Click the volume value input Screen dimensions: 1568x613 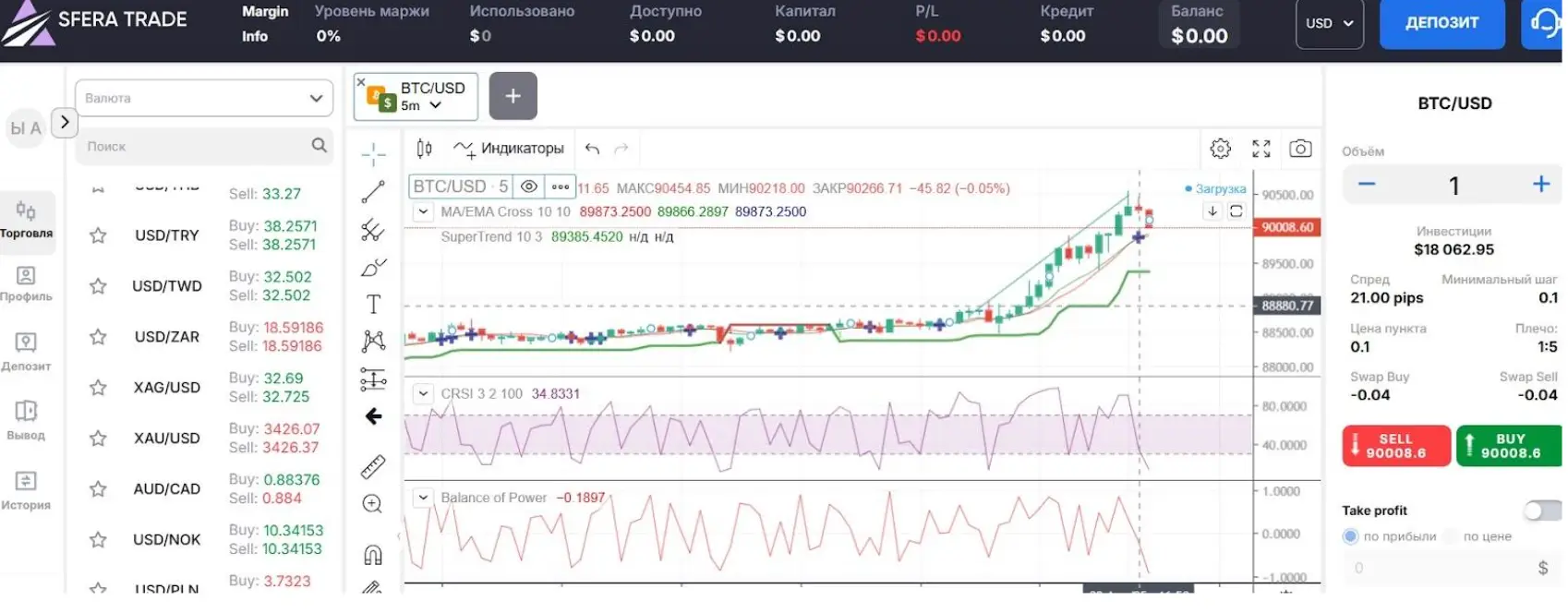coord(1453,186)
